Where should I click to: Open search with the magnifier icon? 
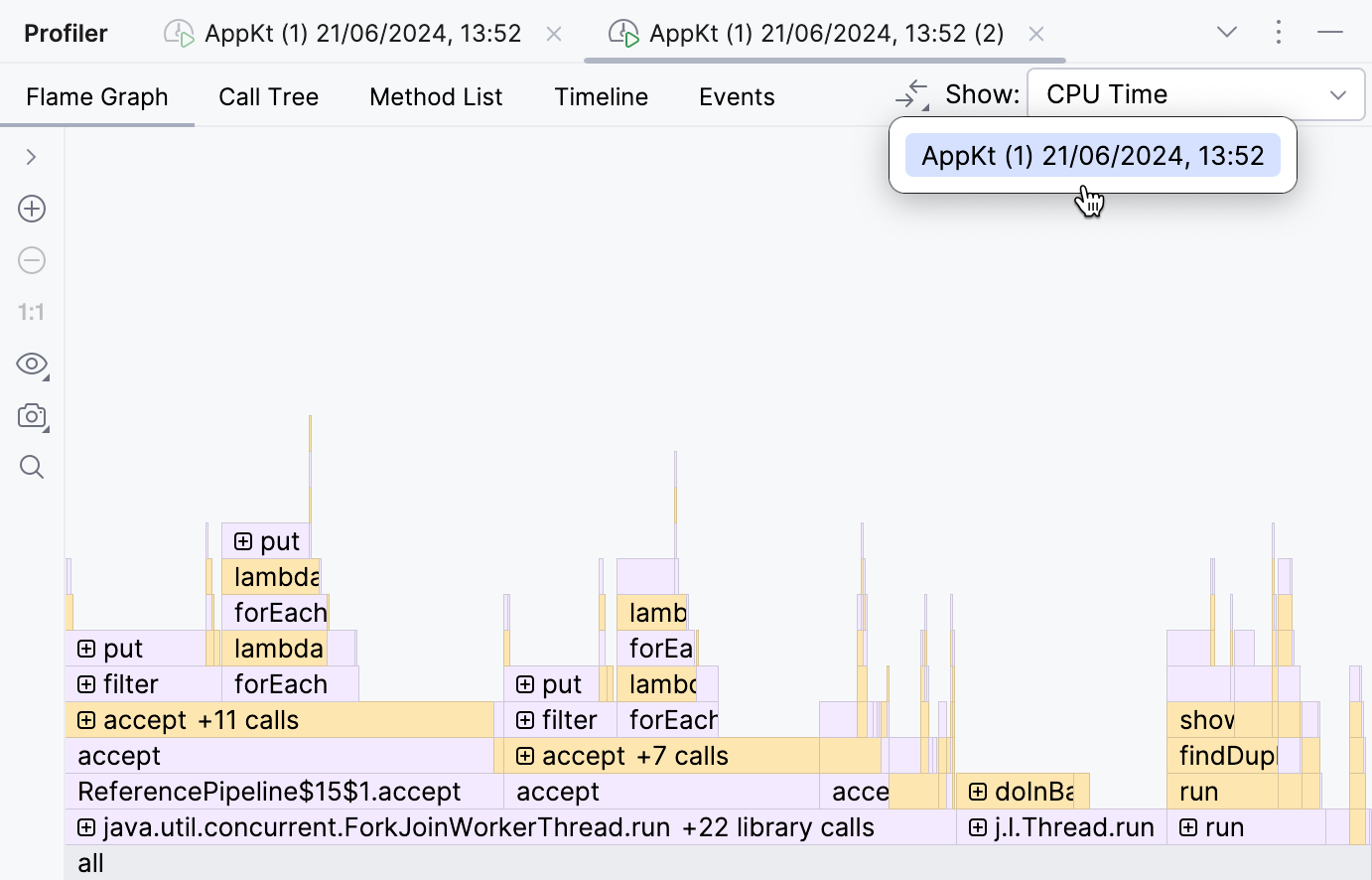tap(31, 467)
